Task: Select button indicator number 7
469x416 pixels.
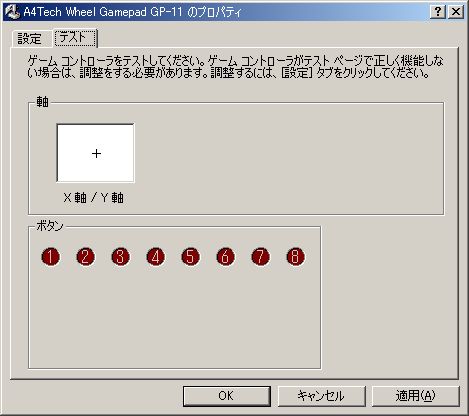Action: pyautogui.click(x=260, y=257)
